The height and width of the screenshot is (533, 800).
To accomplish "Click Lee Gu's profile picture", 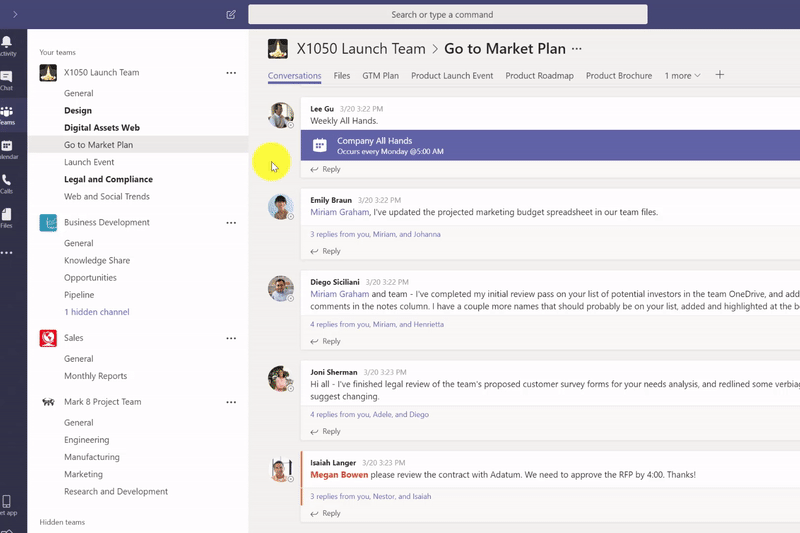I will tap(281, 115).
